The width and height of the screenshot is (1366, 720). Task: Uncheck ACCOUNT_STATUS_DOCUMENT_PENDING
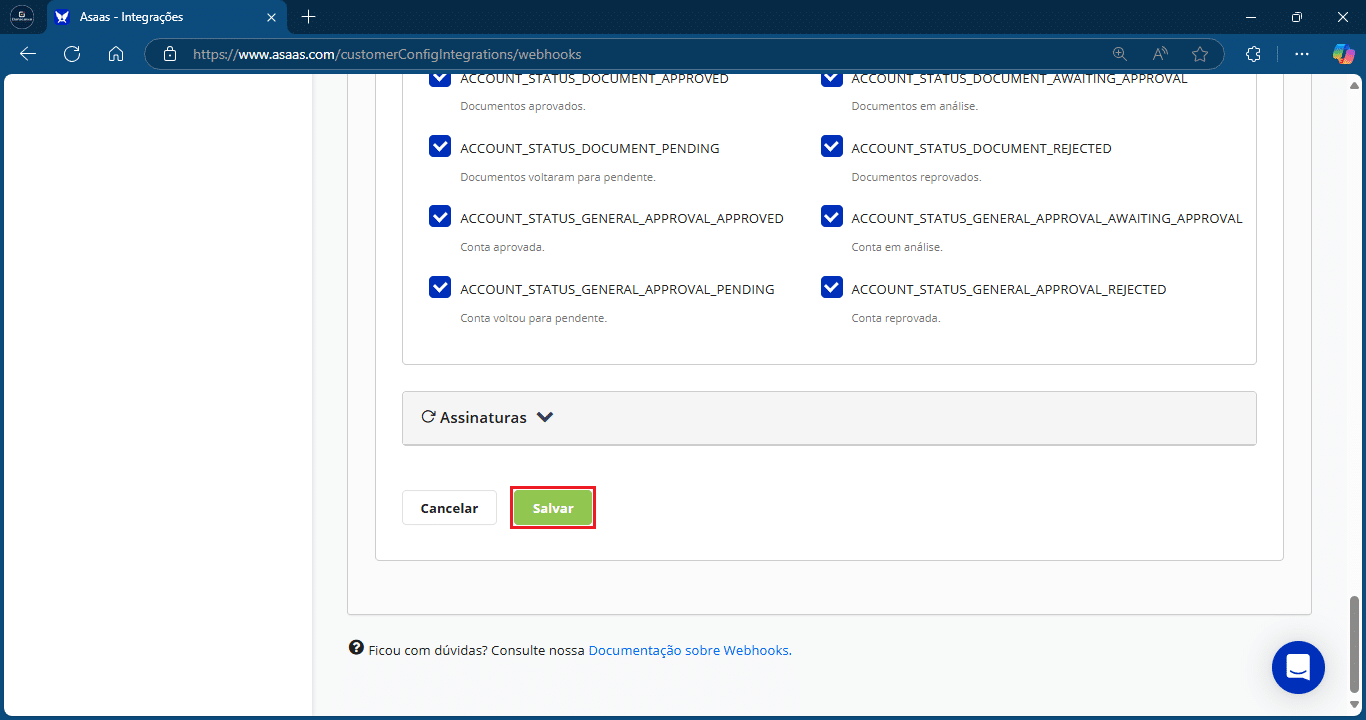440,146
